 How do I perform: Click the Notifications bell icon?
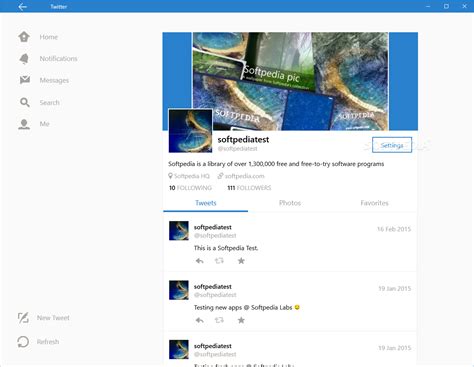pyautogui.click(x=24, y=59)
